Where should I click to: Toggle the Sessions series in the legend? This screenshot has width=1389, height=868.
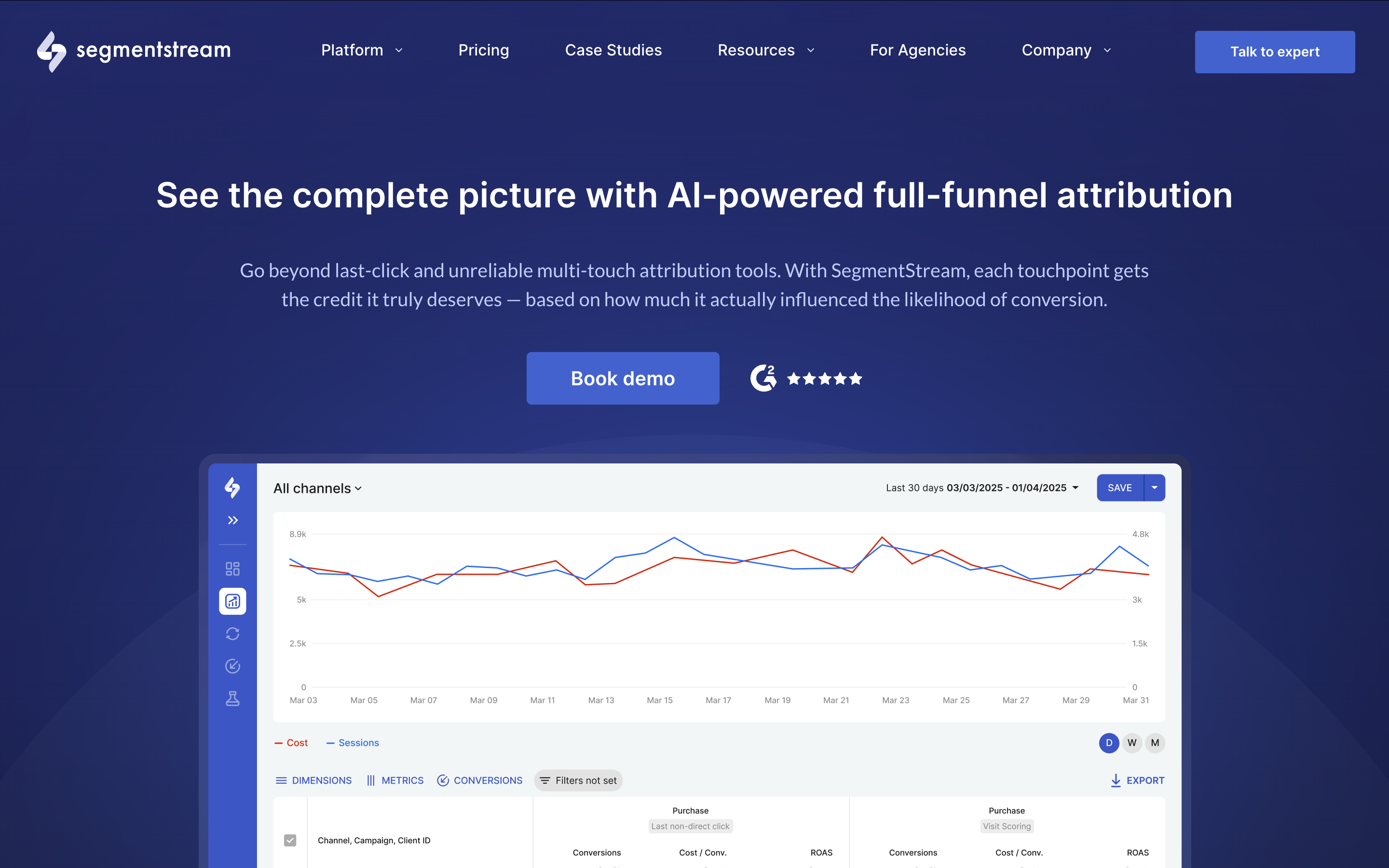point(353,742)
